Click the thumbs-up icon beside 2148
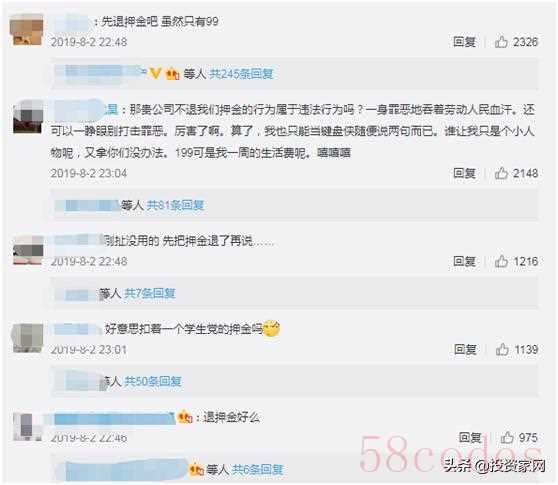The image size is (558, 485). pyautogui.click(x=501, y=173)
